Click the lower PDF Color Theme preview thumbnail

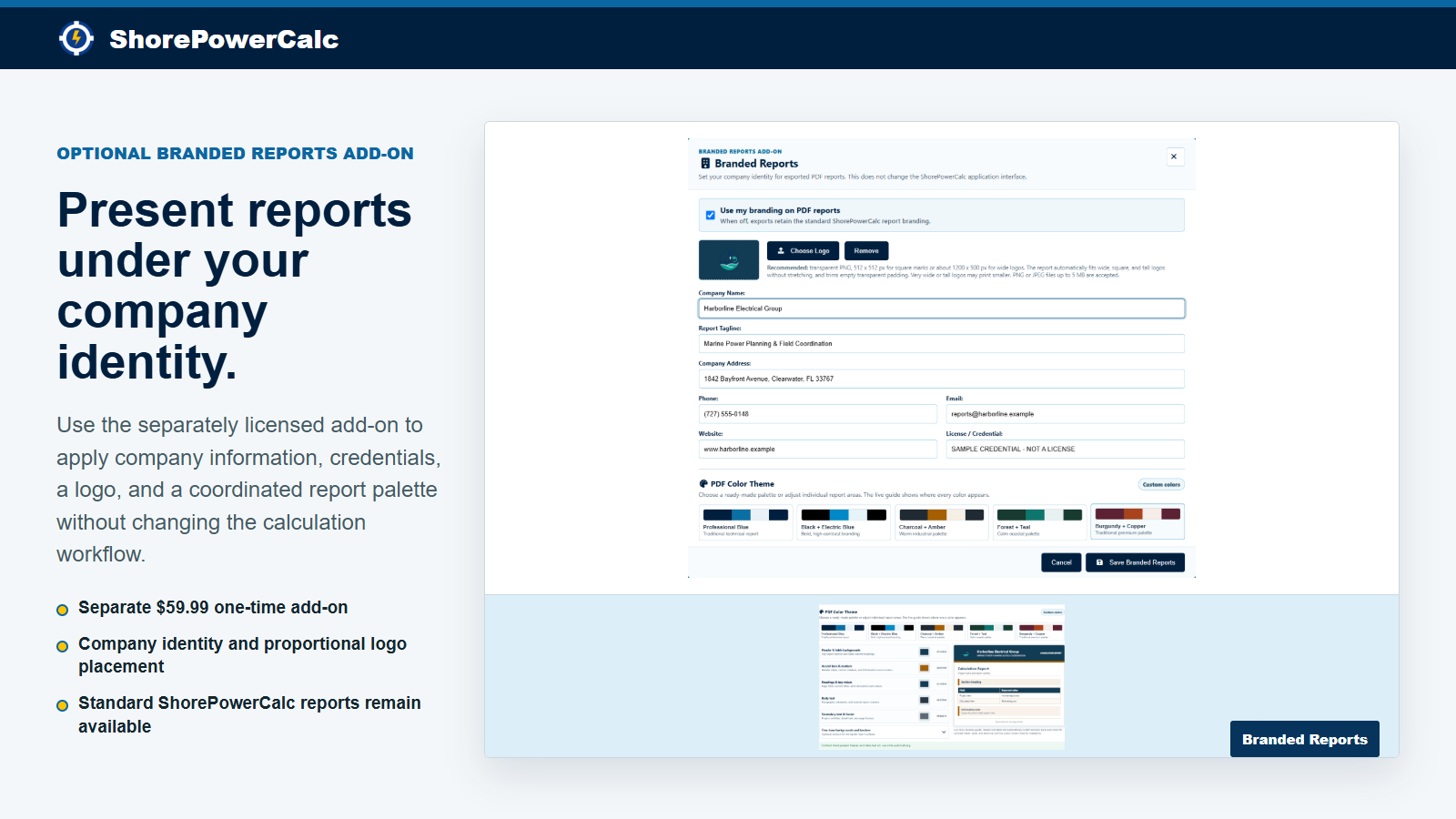click(942, 677)
